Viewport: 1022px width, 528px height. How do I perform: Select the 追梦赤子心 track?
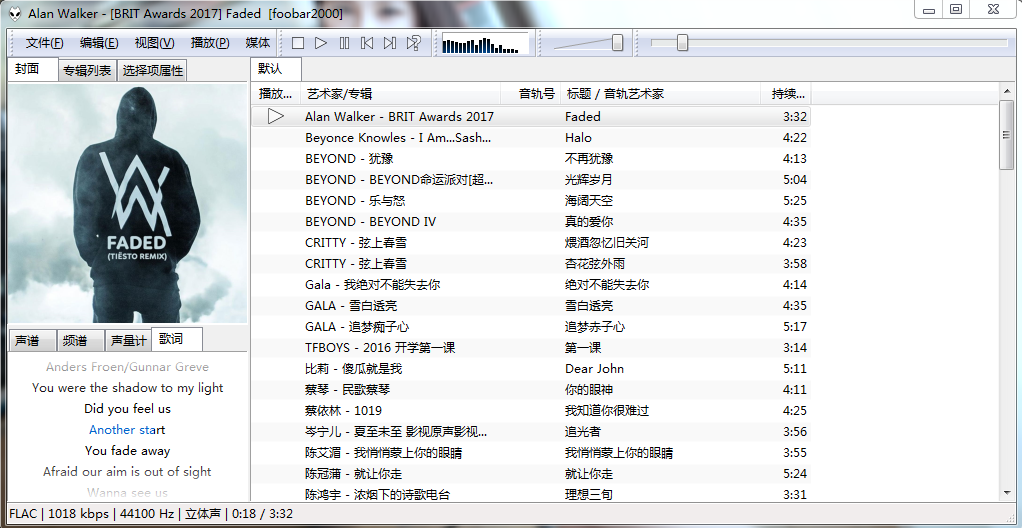[x=531, y=327]
